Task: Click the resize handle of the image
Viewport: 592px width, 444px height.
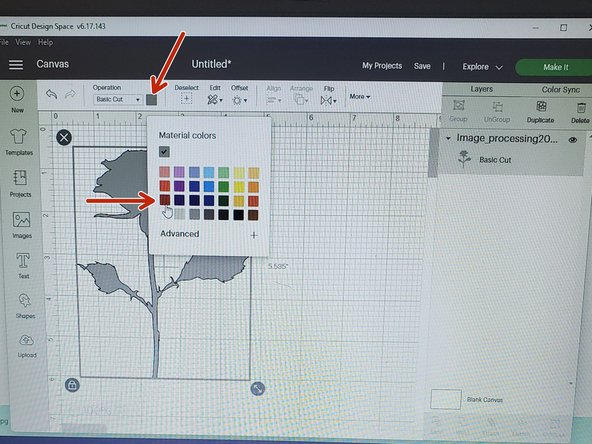Action: click(257, 388)
